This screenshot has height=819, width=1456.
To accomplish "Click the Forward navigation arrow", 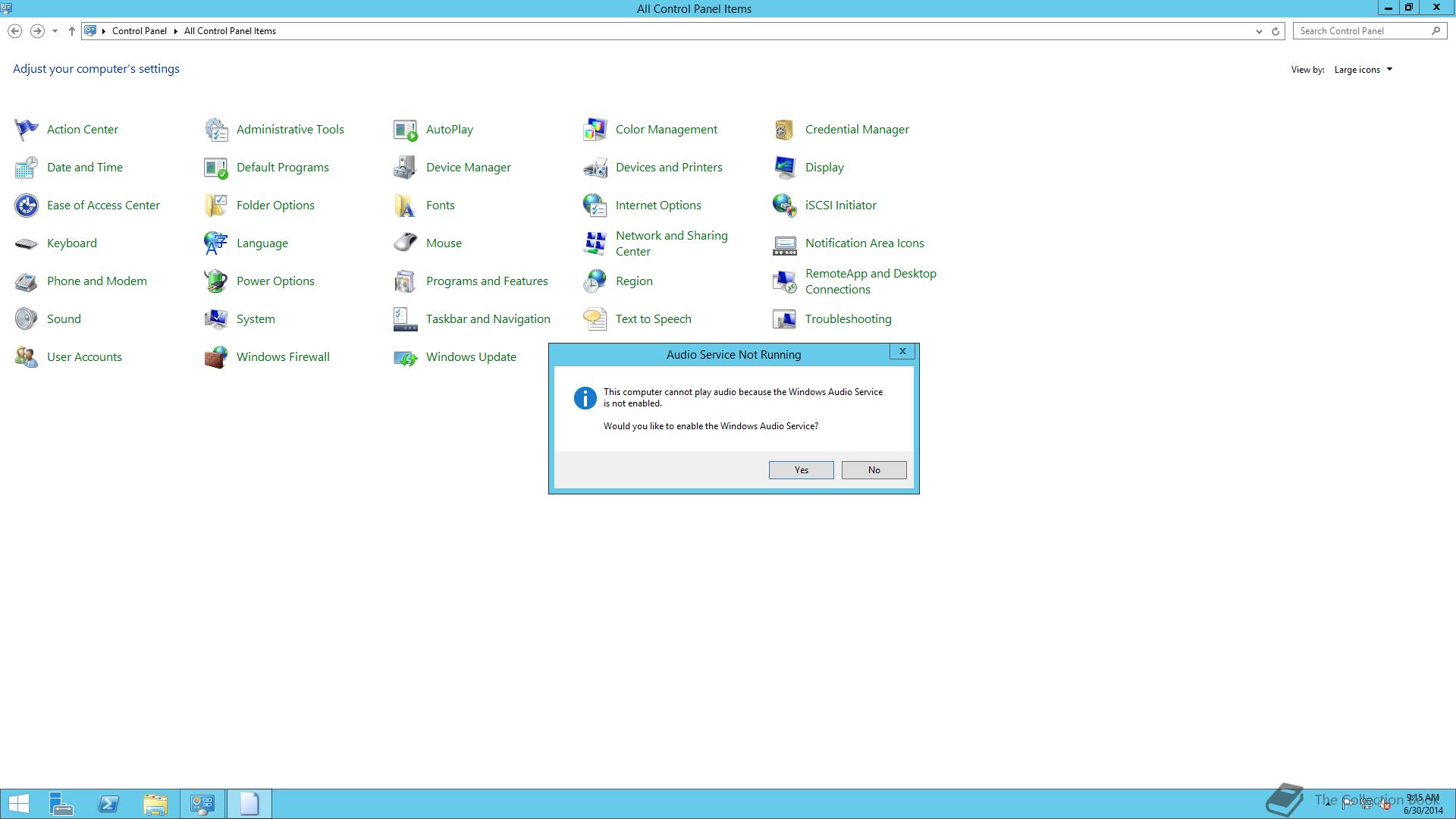I will click(36, 31).
